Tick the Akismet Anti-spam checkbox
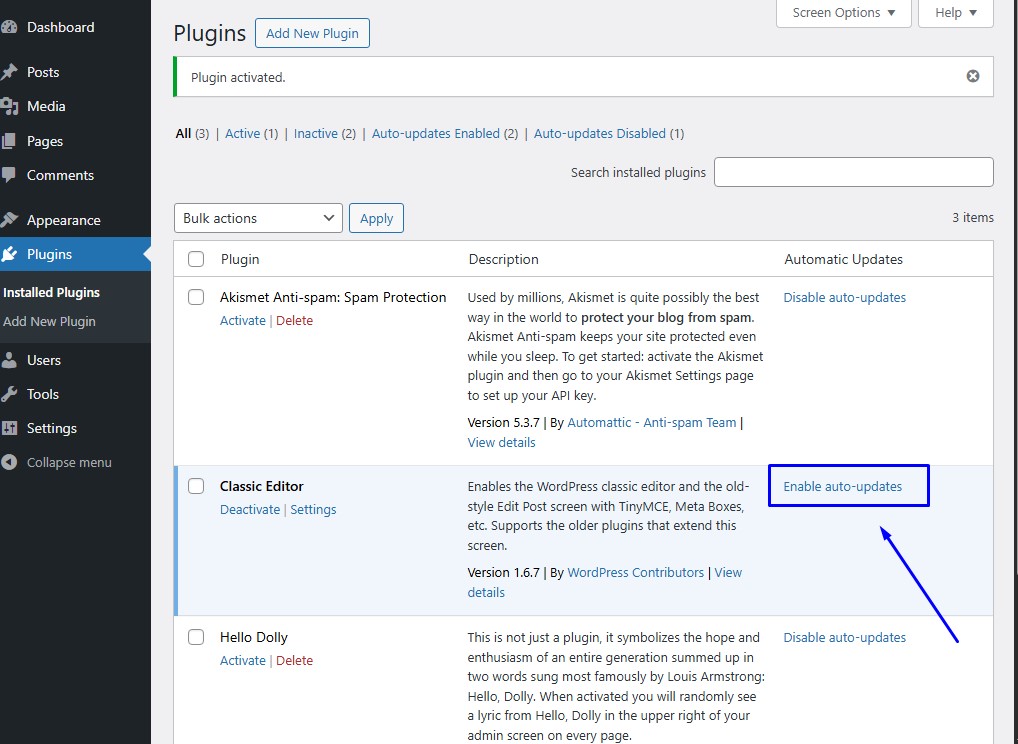Viewport: 1018px width, 744px height. coord(196,297)
